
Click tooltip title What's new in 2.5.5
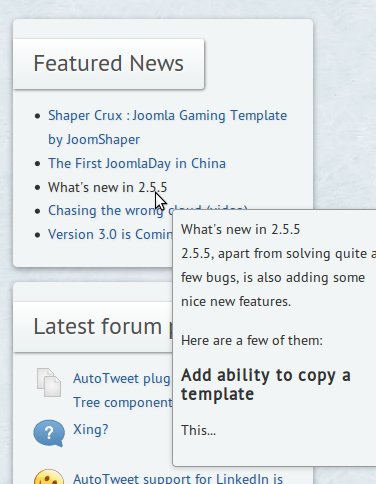(x=241, y=229)
